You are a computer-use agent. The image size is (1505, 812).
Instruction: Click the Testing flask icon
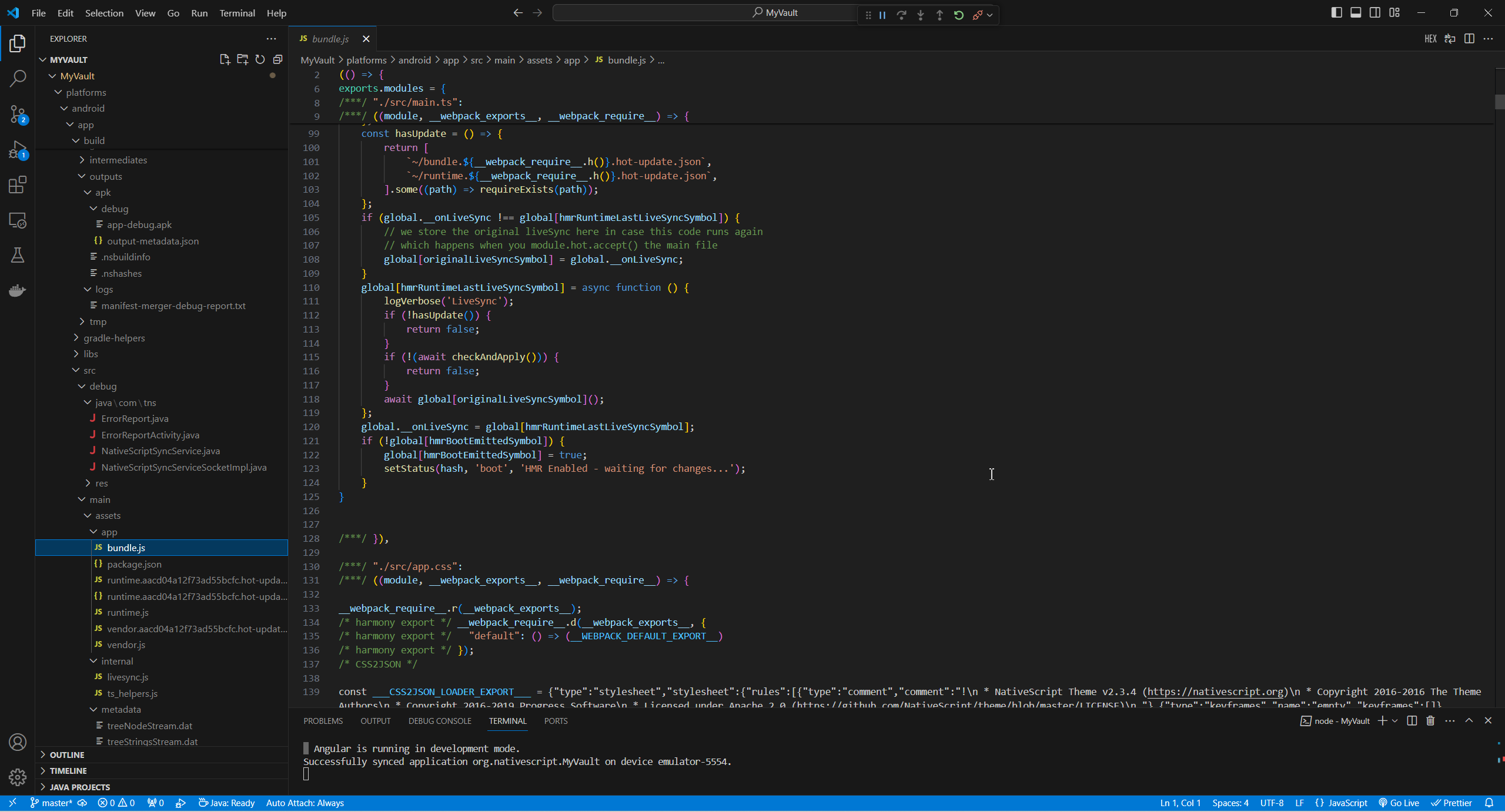coord(18,255)
